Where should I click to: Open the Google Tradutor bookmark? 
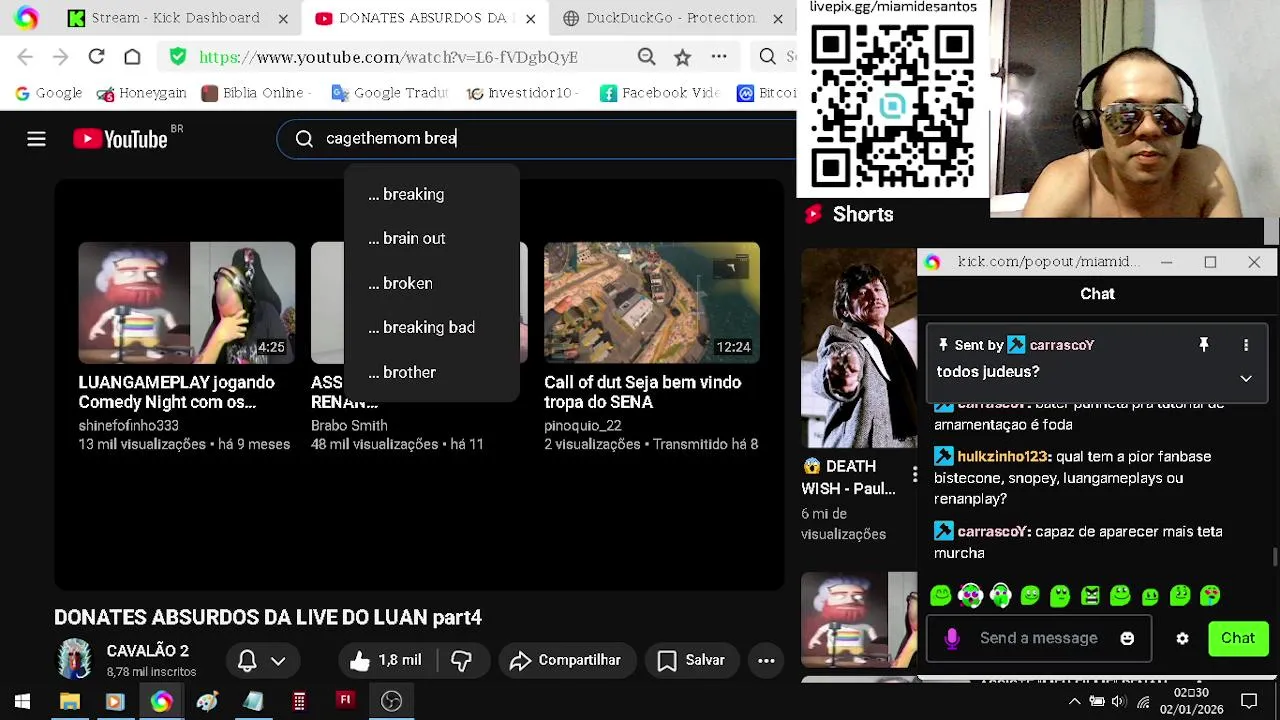(389, 93)
